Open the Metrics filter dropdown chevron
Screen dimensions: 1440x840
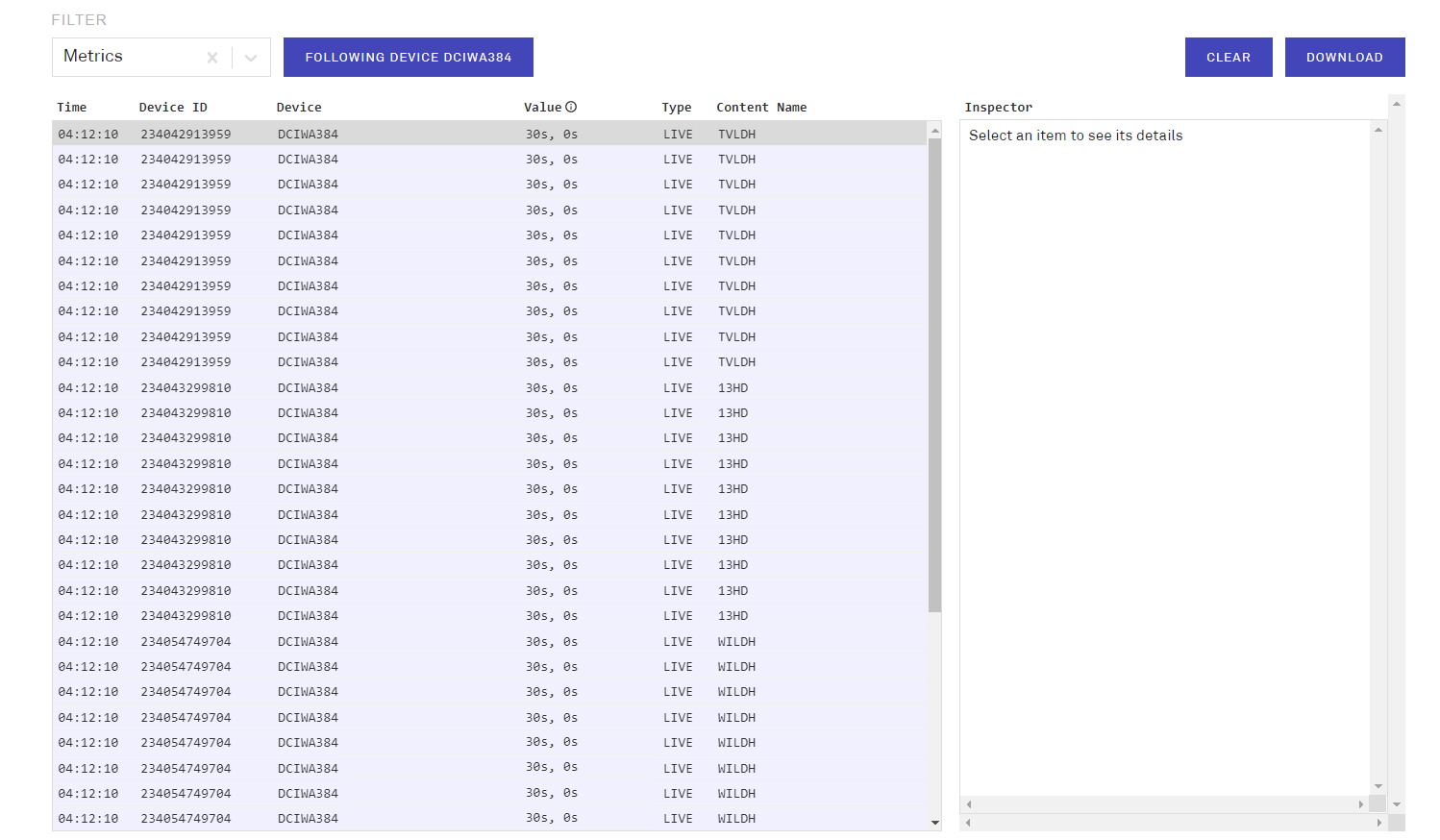pyautogui.click(x=251, y=58)
